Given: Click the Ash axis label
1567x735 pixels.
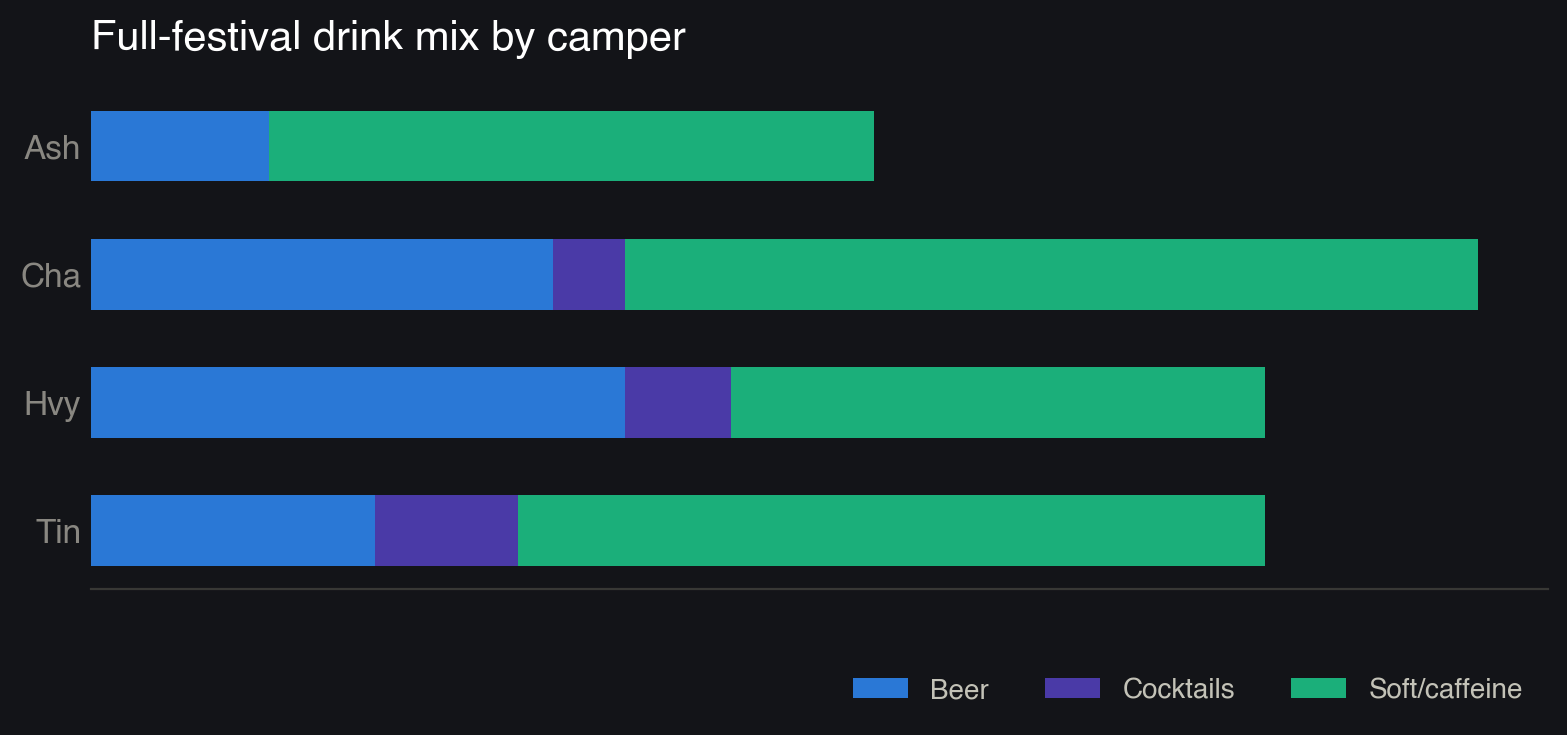Looking at the screenshot, I should (52, 147).
